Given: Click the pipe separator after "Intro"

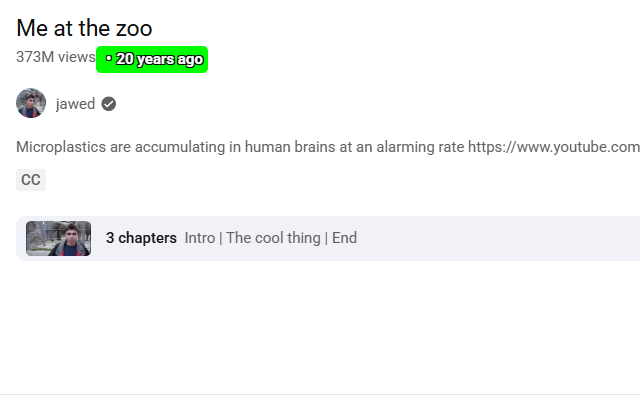Looking at the screenshot, I should tap(221, 238).
